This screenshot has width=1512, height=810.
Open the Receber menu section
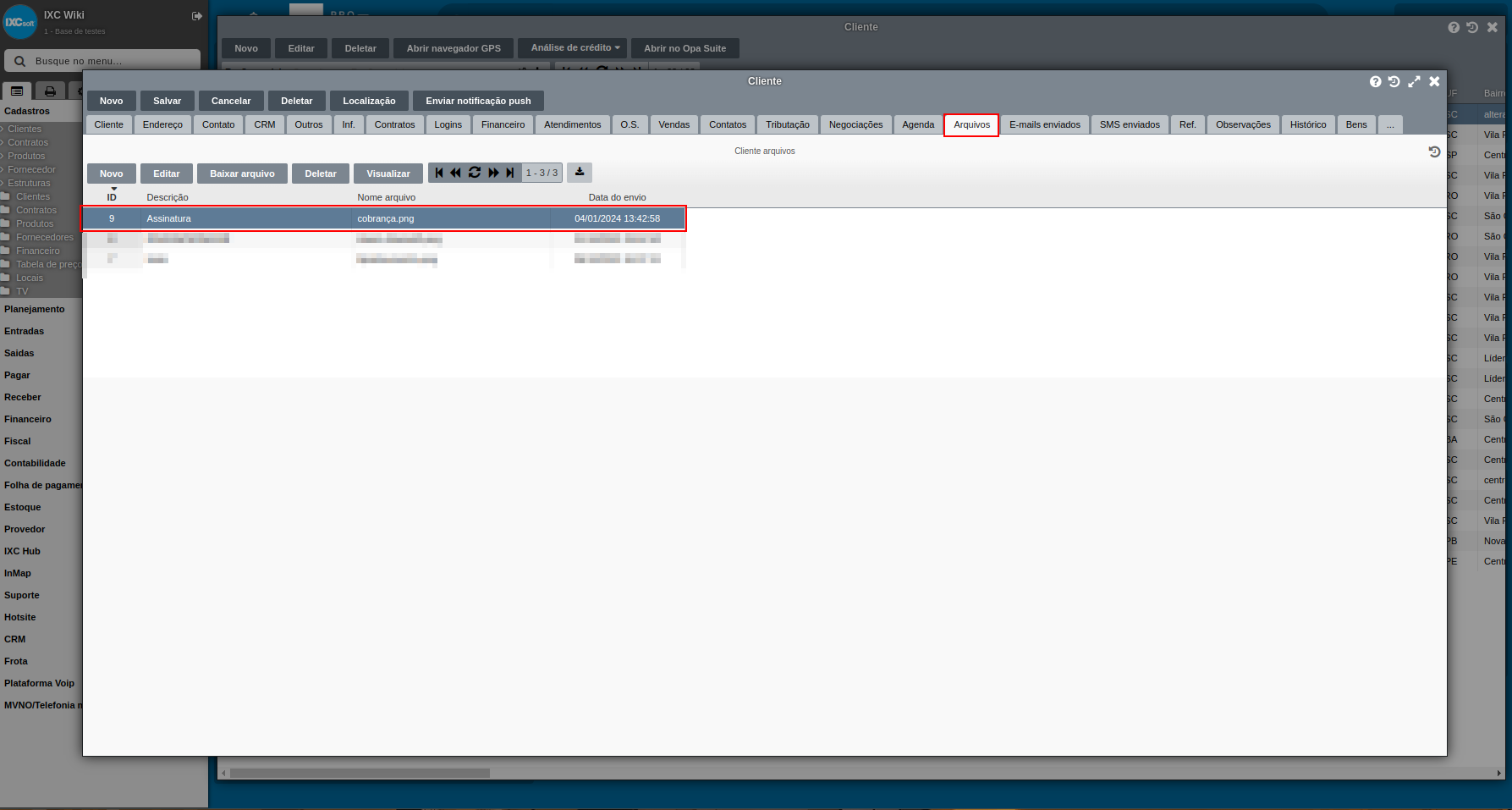click(23, 397)
